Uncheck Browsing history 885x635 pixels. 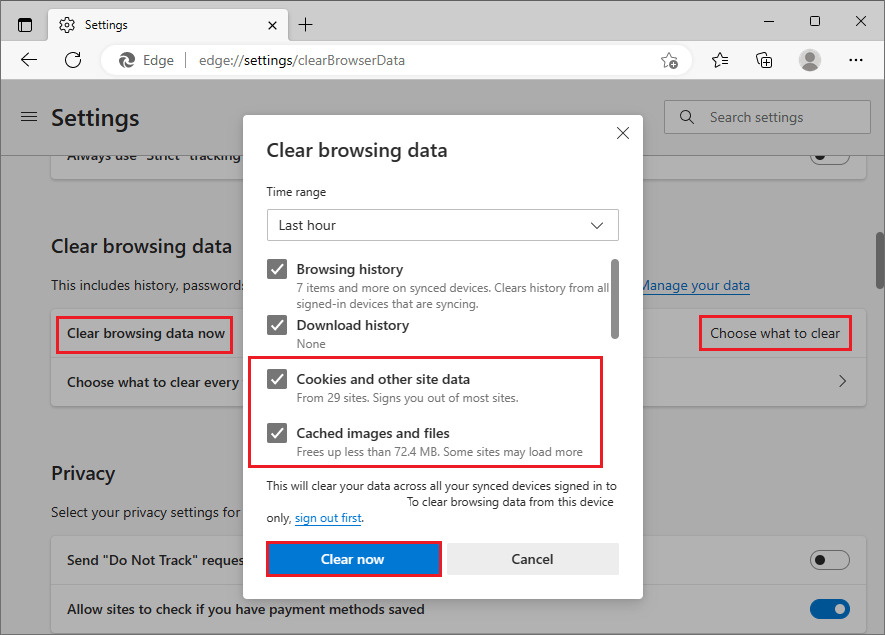click(277, 268)
